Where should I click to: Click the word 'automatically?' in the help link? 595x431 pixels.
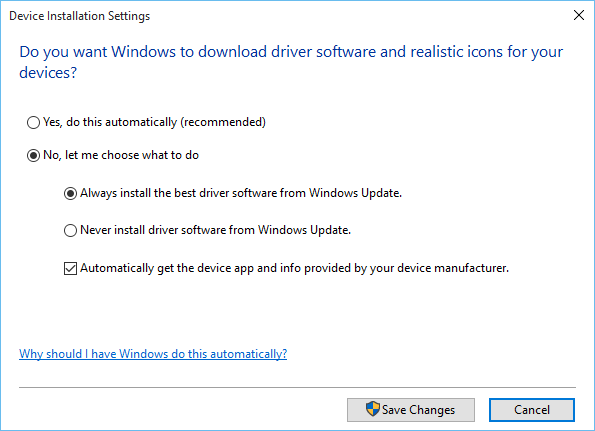(249, 354)
